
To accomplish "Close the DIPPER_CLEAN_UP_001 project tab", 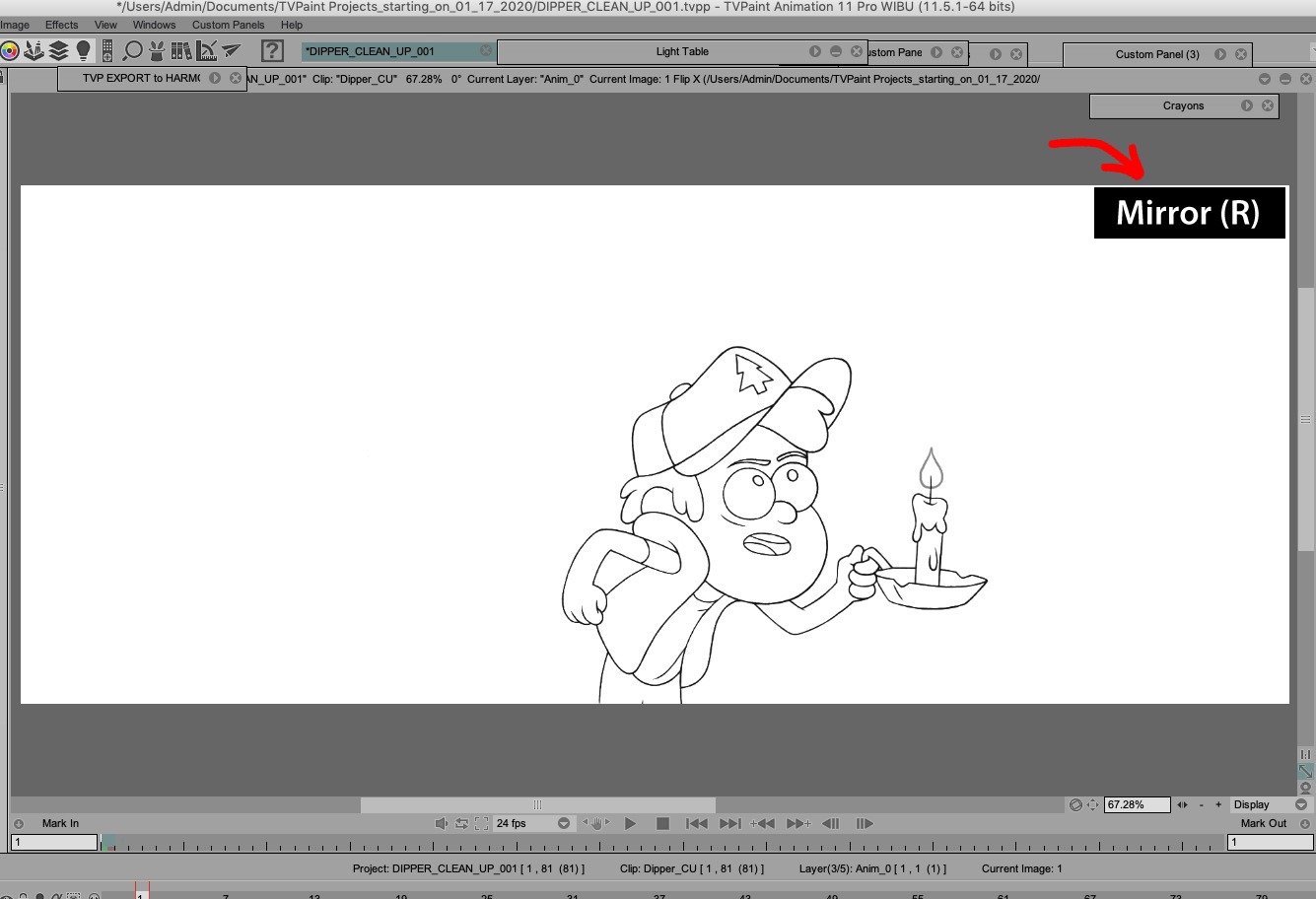I will point(486,50).
